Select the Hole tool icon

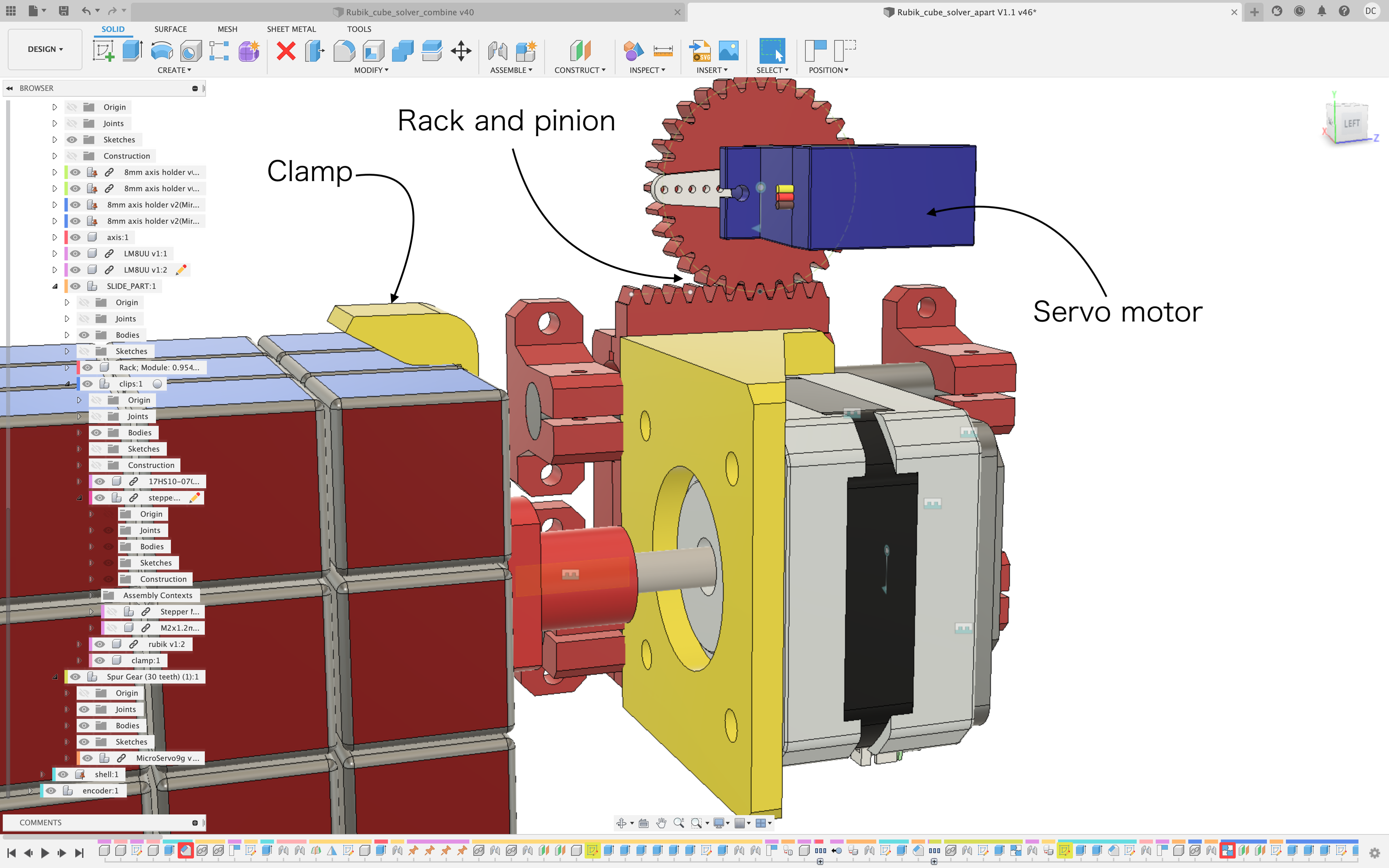[191, 51]
